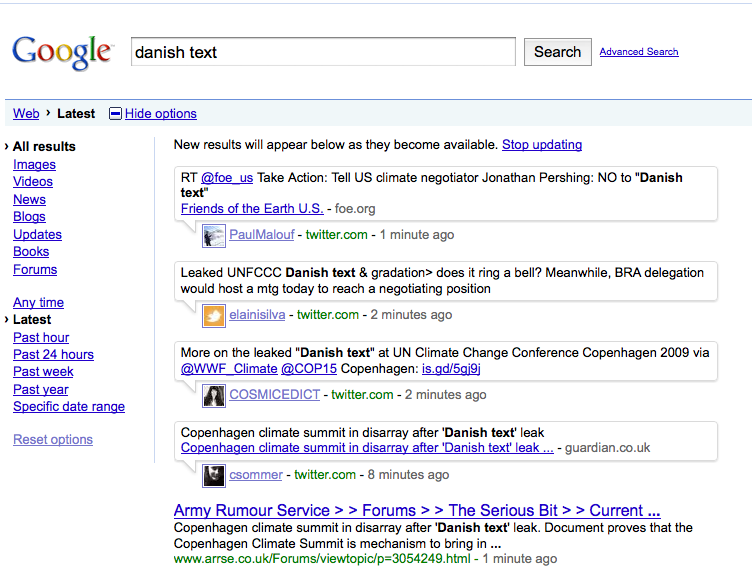The width and height of the screenshot is (752, 568).
Task: Limit results to Past 24 hours
Action: (x=53, y=355)
